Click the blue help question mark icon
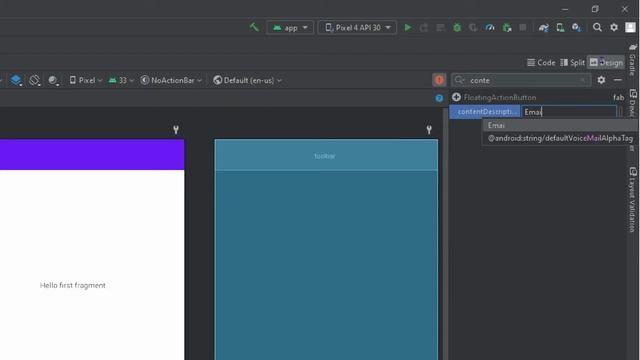This screenshot has width=640, height=360. pos(439,98)
